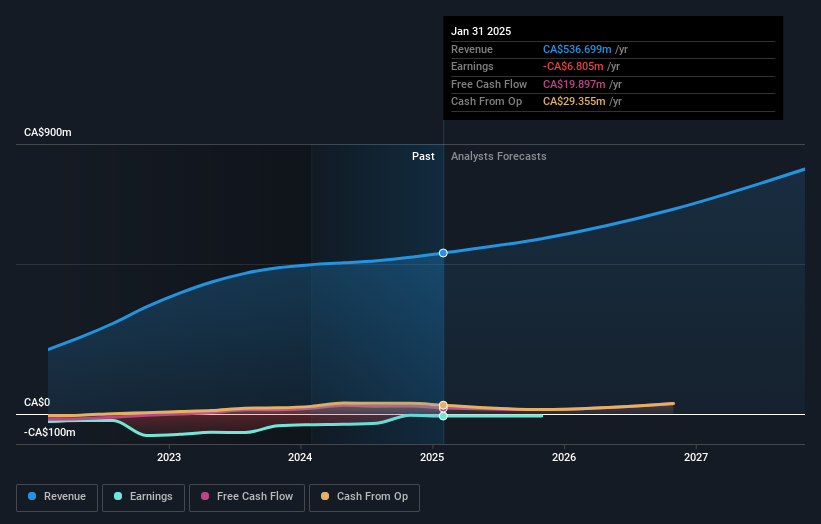Click the Revenue row label in tooltip
The image size is (821, 524).
tap(472, 49)
